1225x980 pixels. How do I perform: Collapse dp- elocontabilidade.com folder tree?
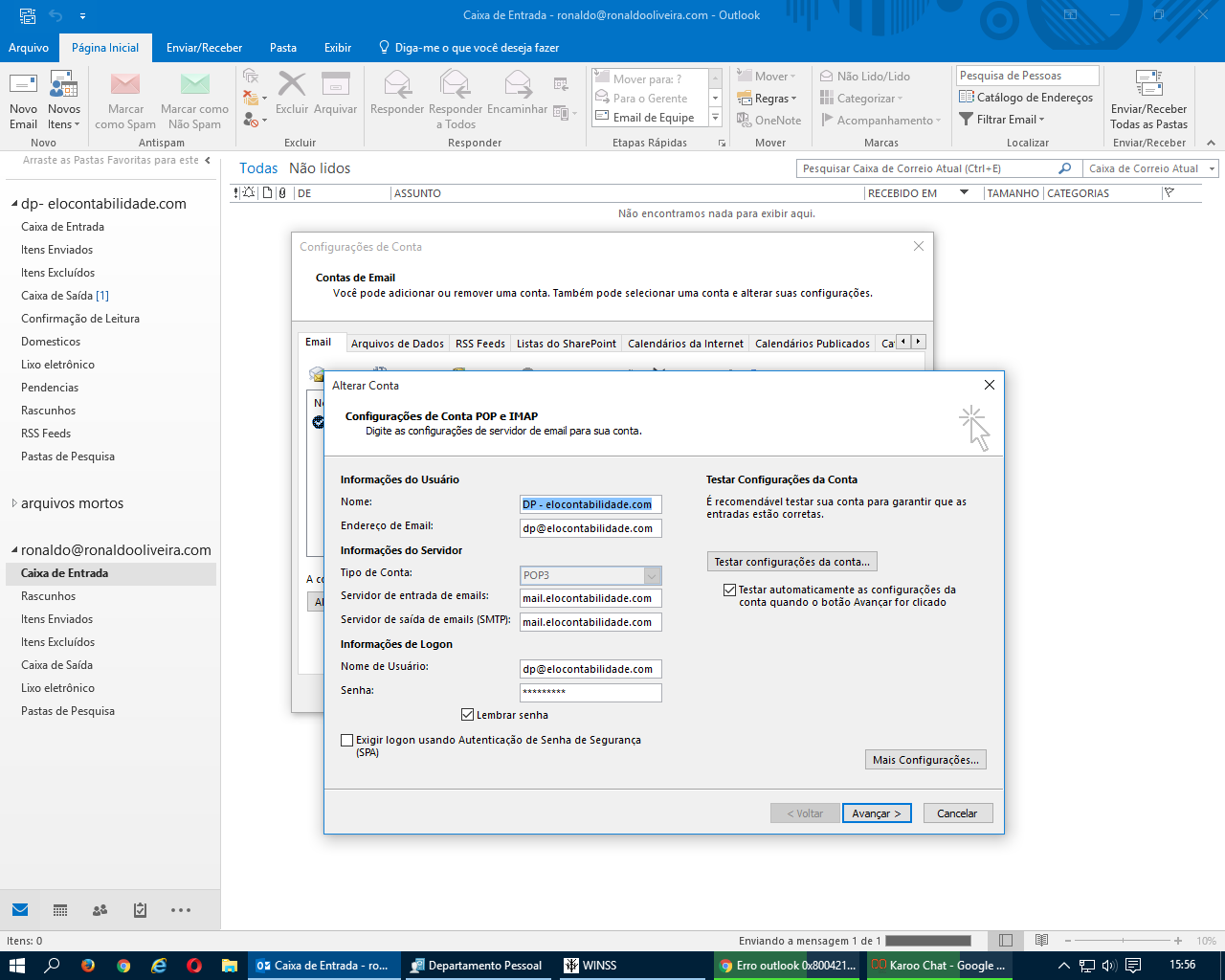click(x=14, y=204)
